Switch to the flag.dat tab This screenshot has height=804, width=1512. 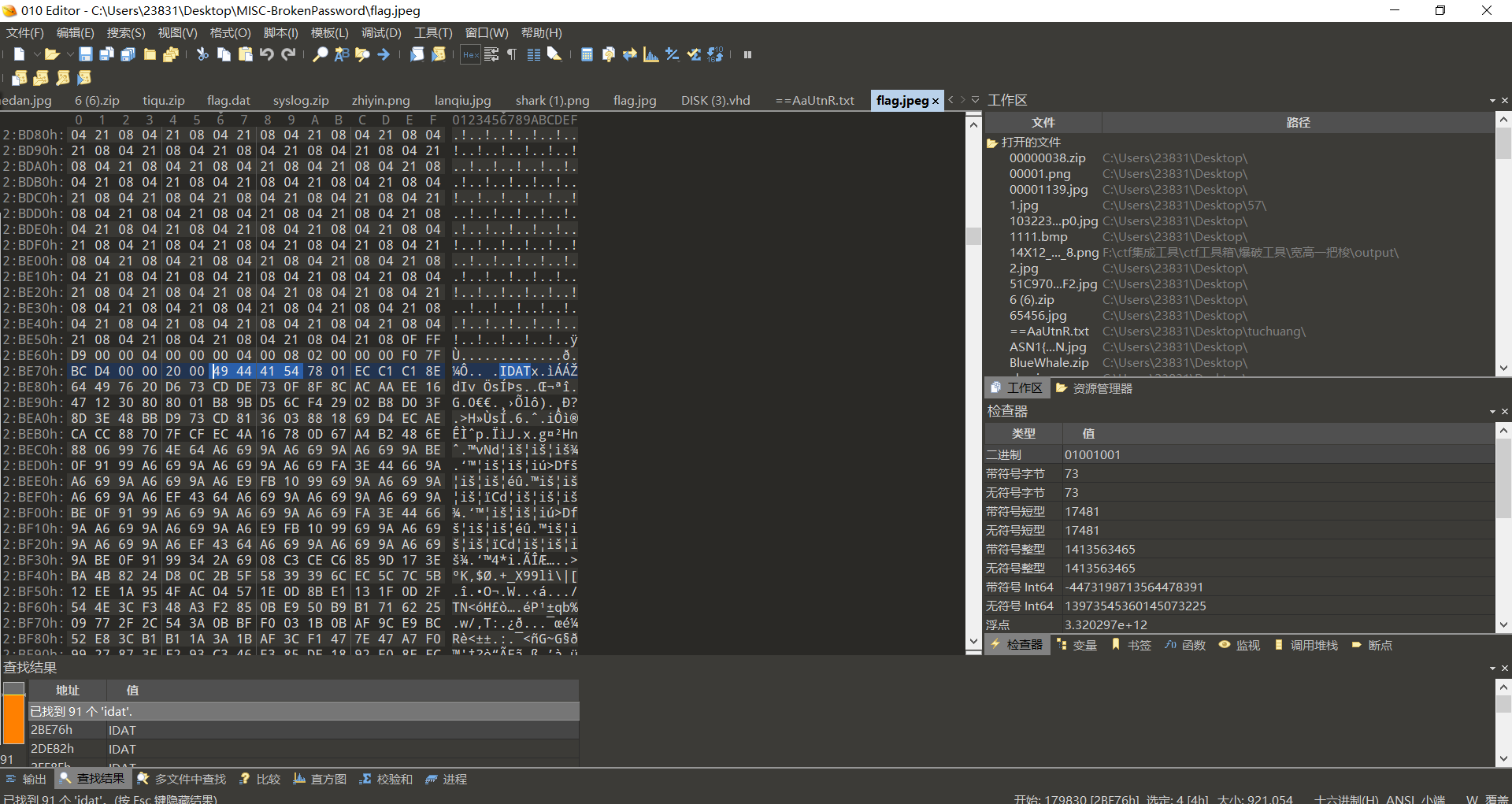228,100
